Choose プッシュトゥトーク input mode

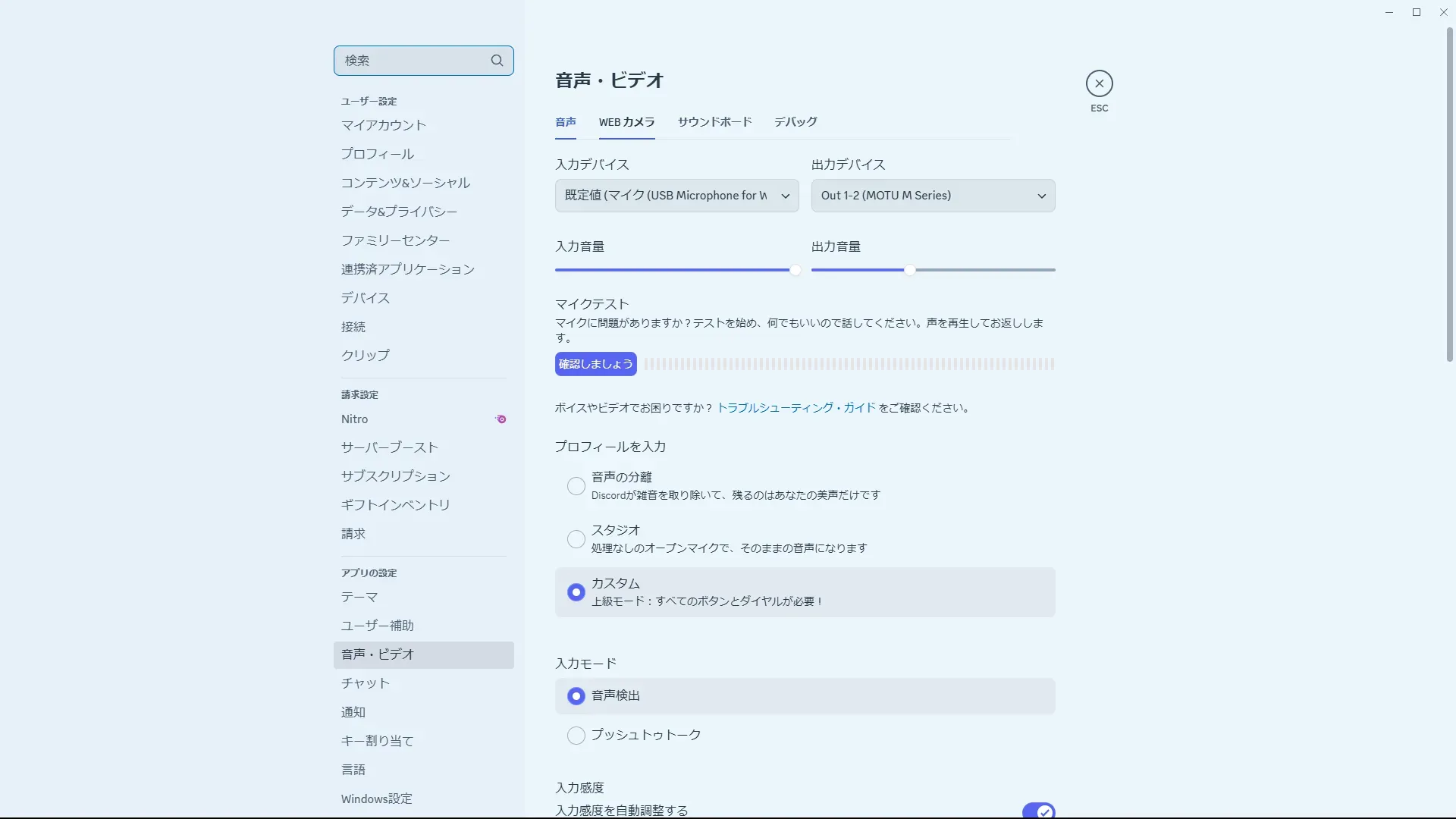(576, 736)
